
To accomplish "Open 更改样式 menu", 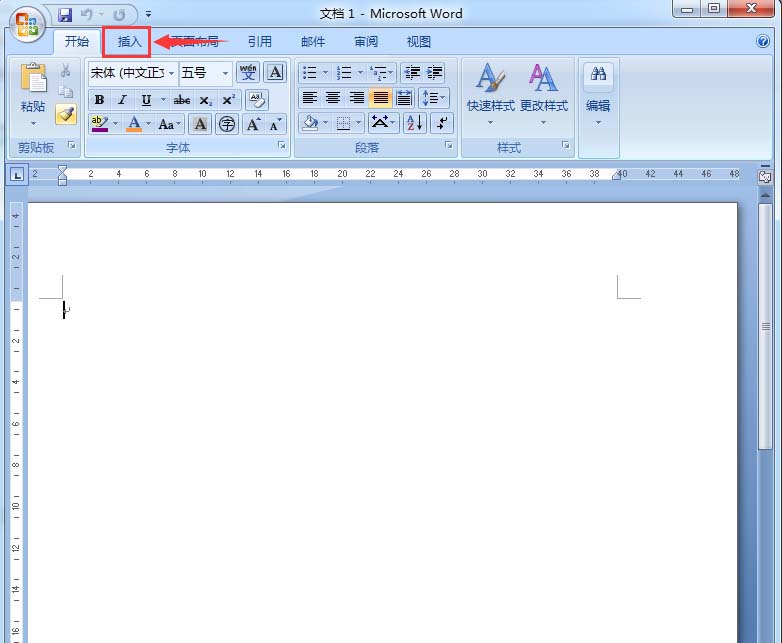I will coord(544,95).
